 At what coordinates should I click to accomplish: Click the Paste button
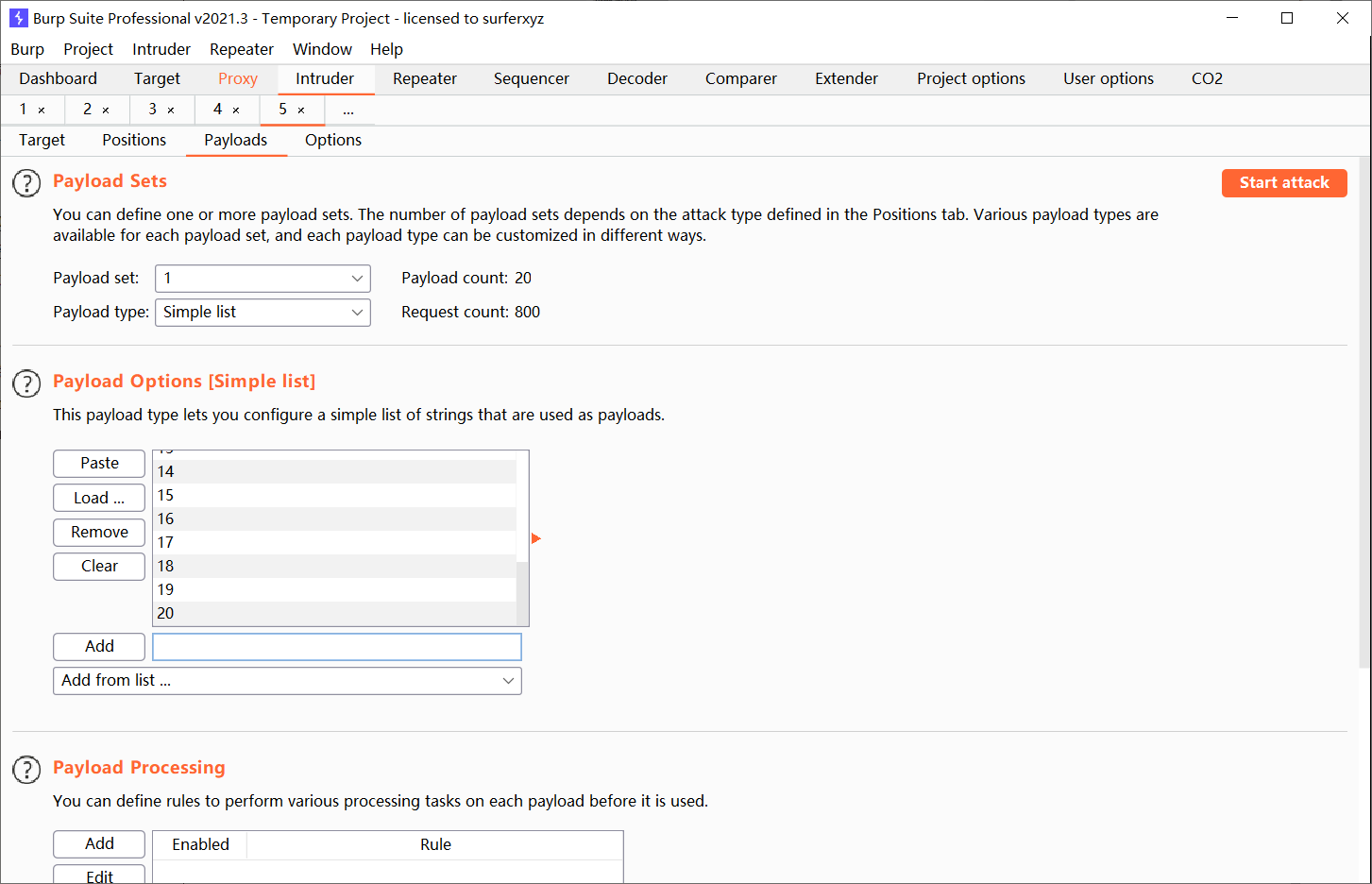tap(99, 464)
